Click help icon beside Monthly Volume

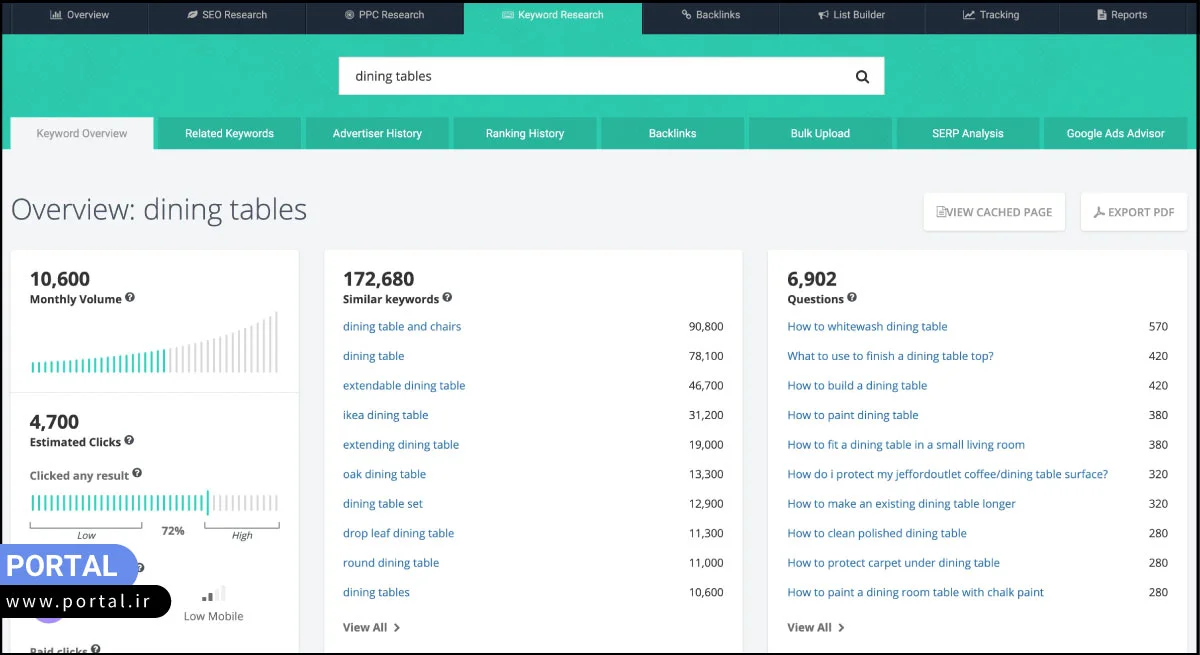point(130,298)
